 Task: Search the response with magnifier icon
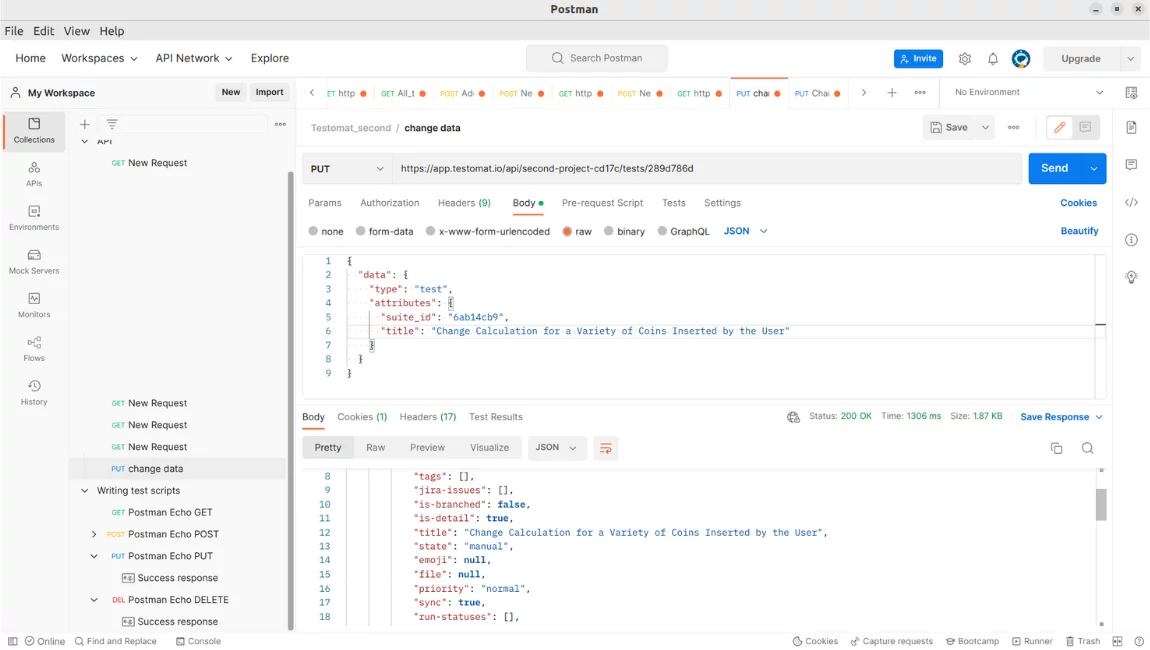(x=1088, y=448)
